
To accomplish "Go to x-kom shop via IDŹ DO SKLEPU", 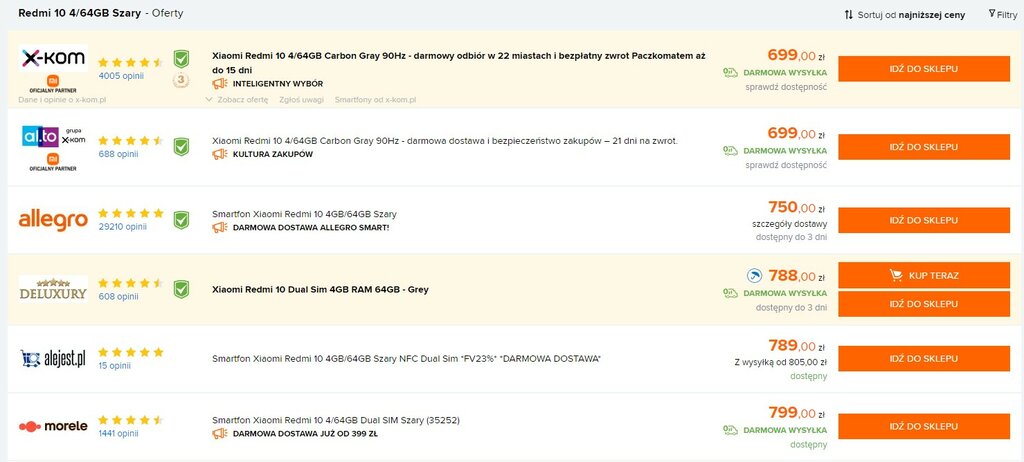I will pos(923,69).
